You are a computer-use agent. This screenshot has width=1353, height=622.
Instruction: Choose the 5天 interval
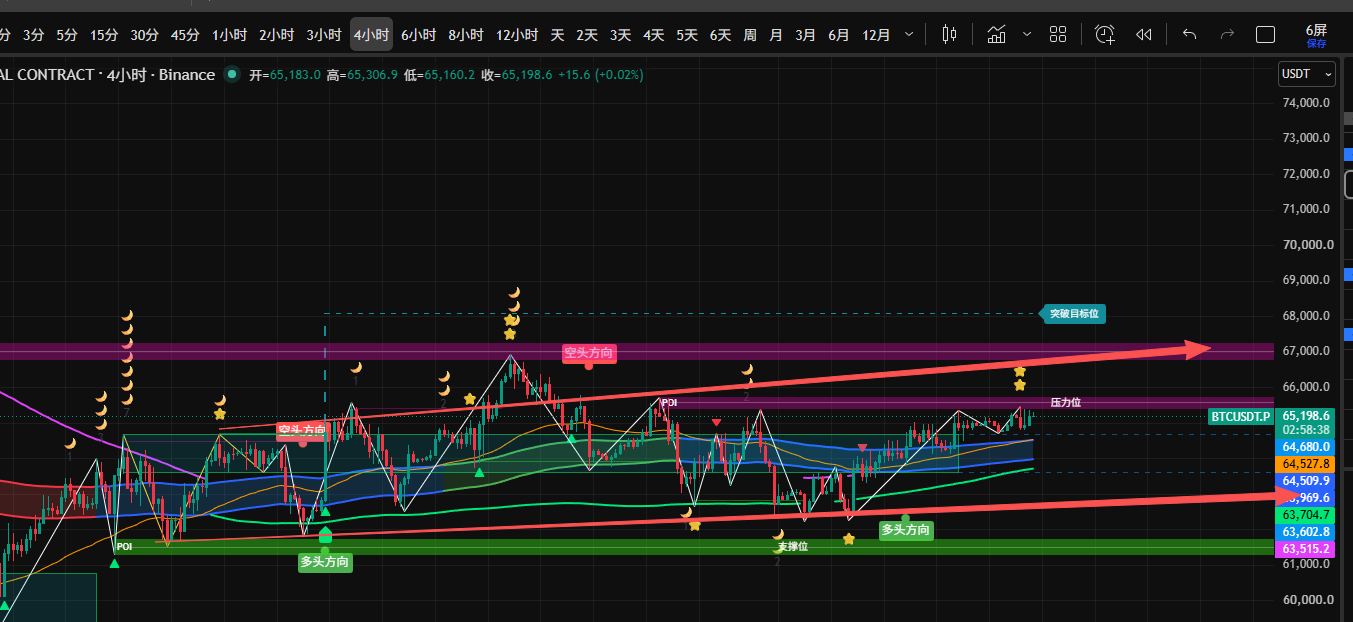click(x=687, y=34)
